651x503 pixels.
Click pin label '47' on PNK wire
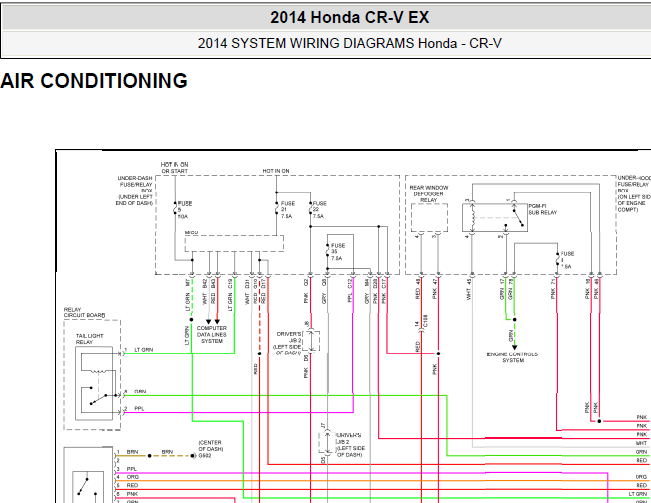pos(435,281)
